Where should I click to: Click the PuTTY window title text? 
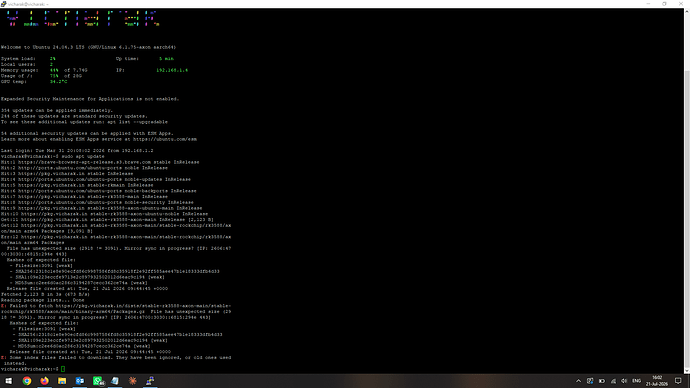28,4
